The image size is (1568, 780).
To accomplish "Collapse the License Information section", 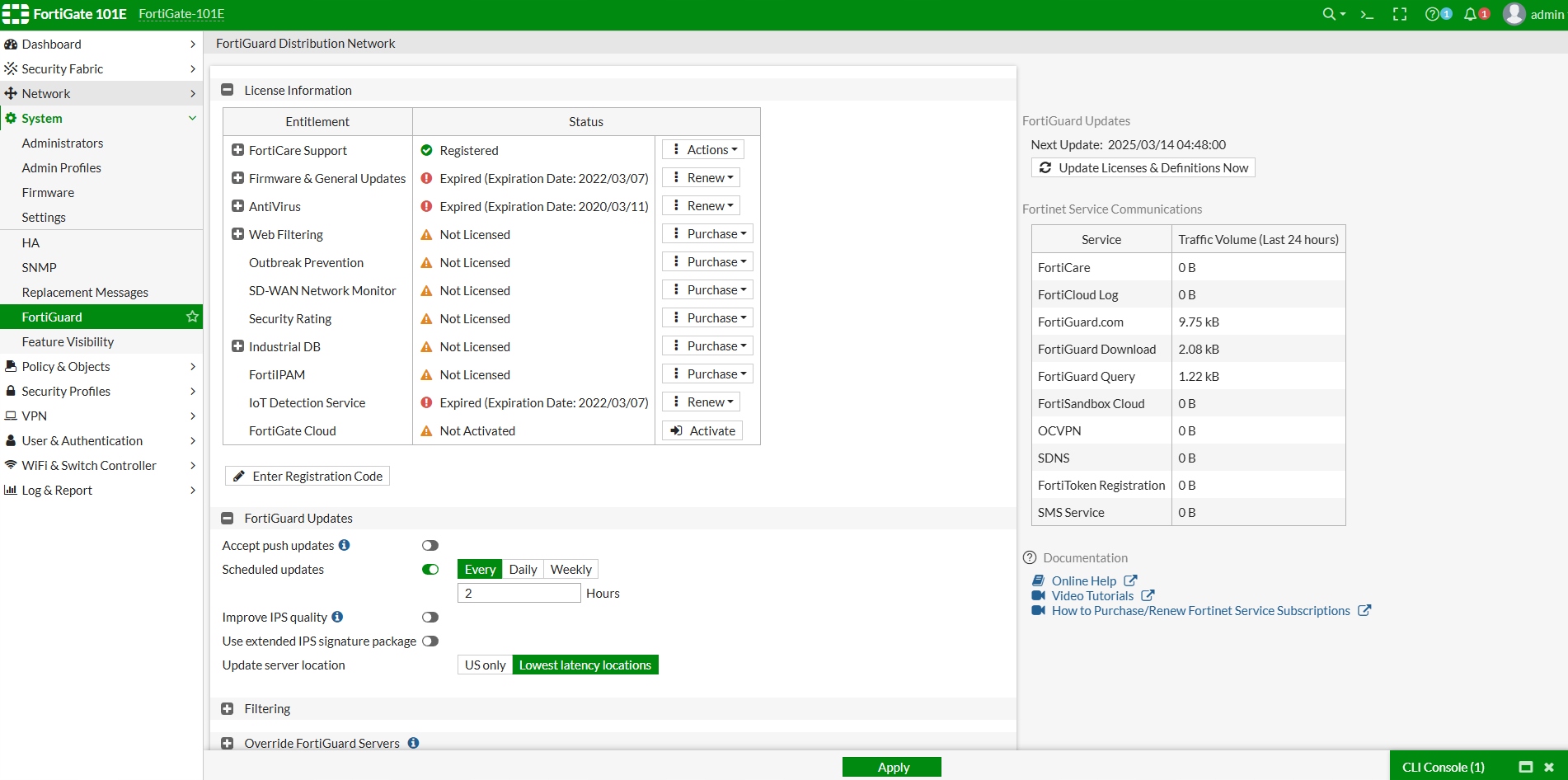I will (228, 90).
